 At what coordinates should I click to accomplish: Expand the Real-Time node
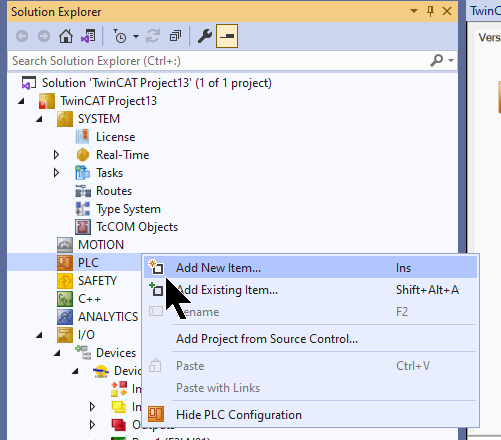(x=56, y=155)
